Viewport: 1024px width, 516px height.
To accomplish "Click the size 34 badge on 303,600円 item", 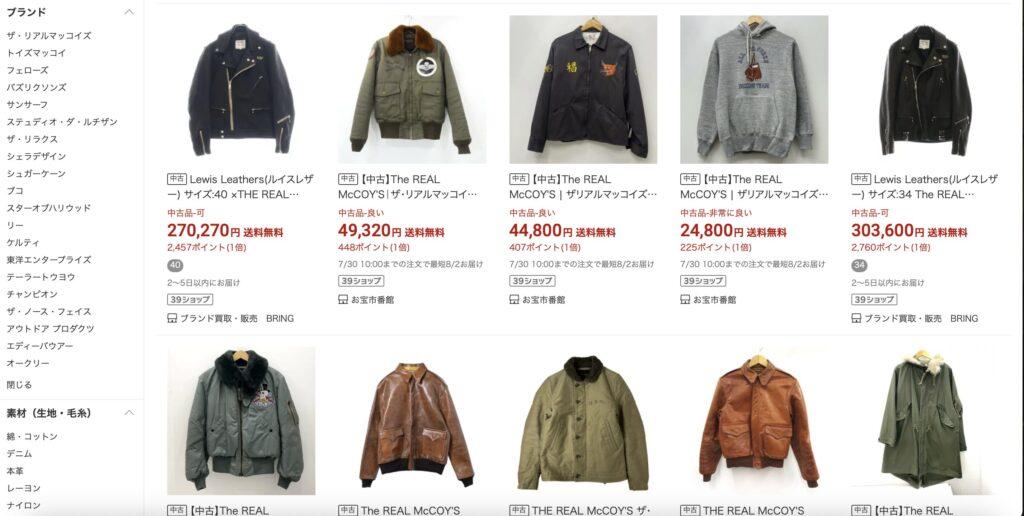I will coord(859,265).
